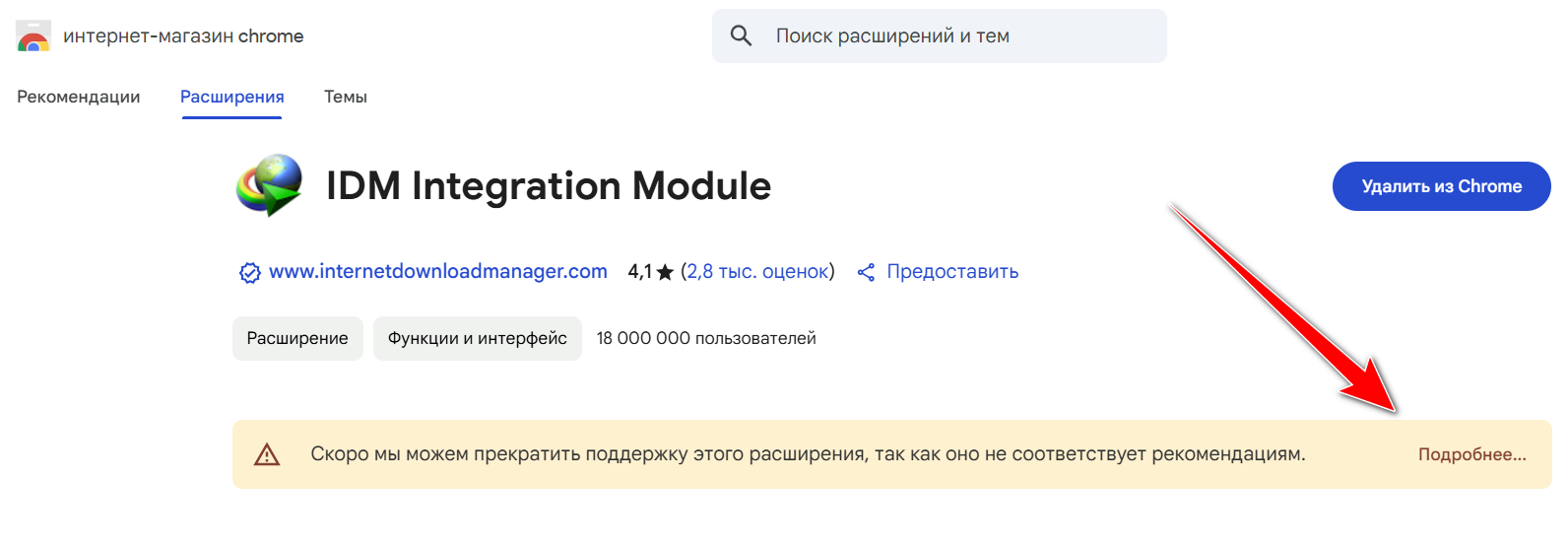
Task: Click the Удалить из Chrome button
Action: pyautogui.click(x=1442, y=186)
